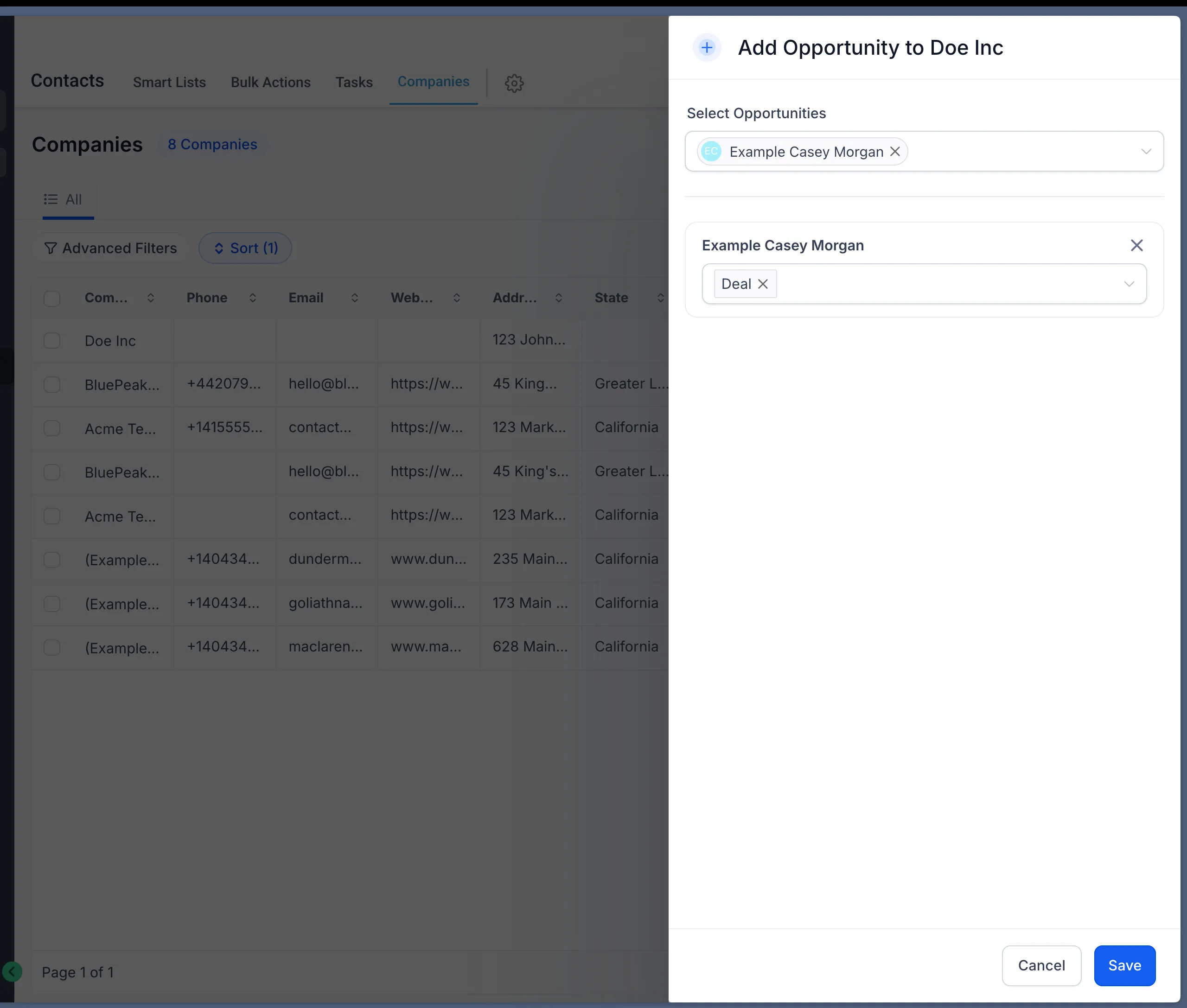This screenshot has height=1008, width=1187.
Task: Click the 8 Companies link
Action: point(212,144)
